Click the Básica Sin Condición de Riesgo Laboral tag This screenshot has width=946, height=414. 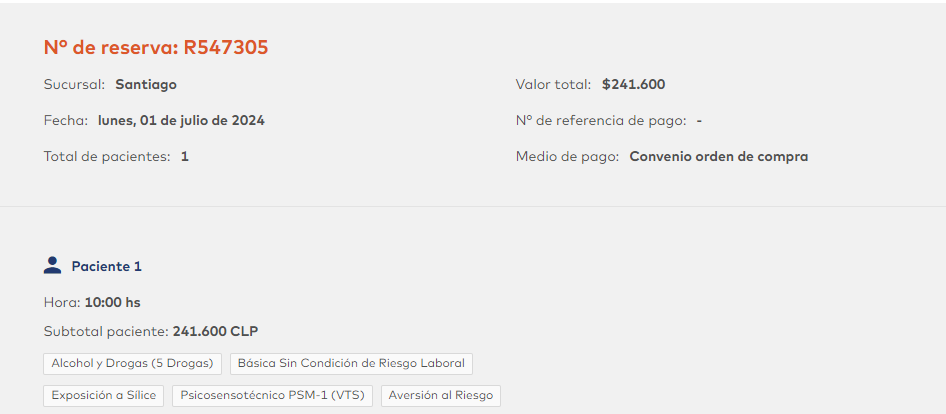(351, 364)
